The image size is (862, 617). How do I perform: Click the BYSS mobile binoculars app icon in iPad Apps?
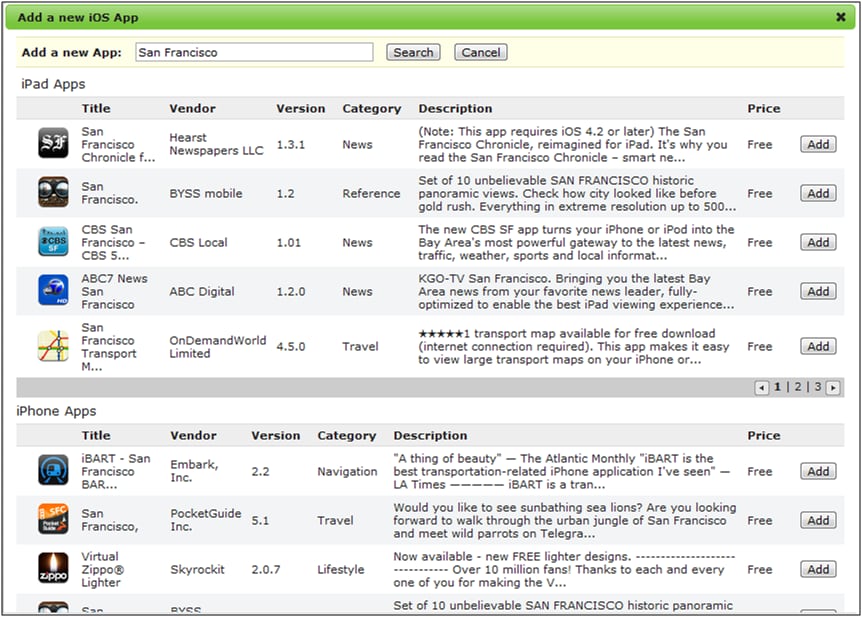coord(53,192)
